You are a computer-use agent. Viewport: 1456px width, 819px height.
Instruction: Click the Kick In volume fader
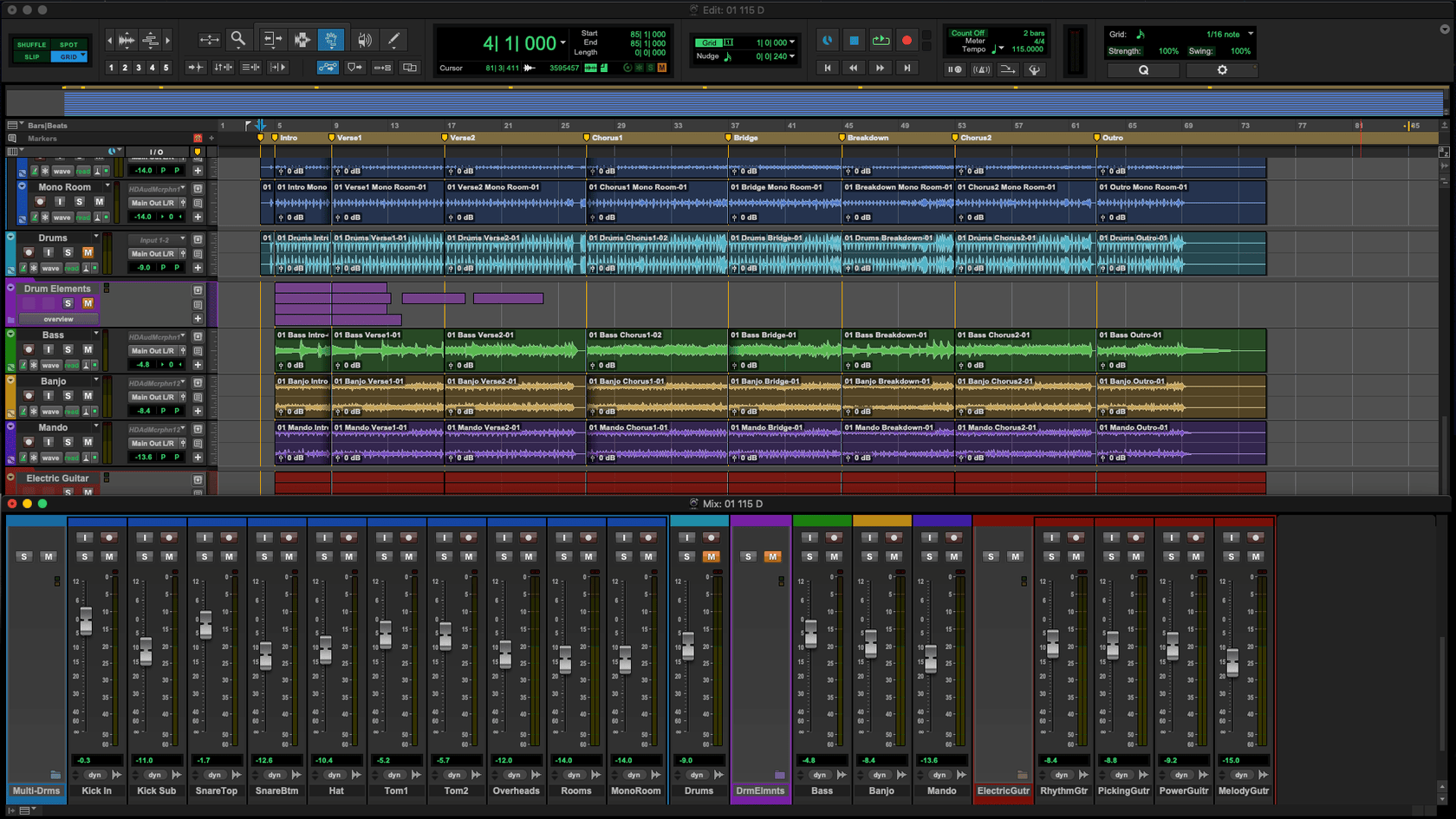pyautogui.click(x=86, y=621)
